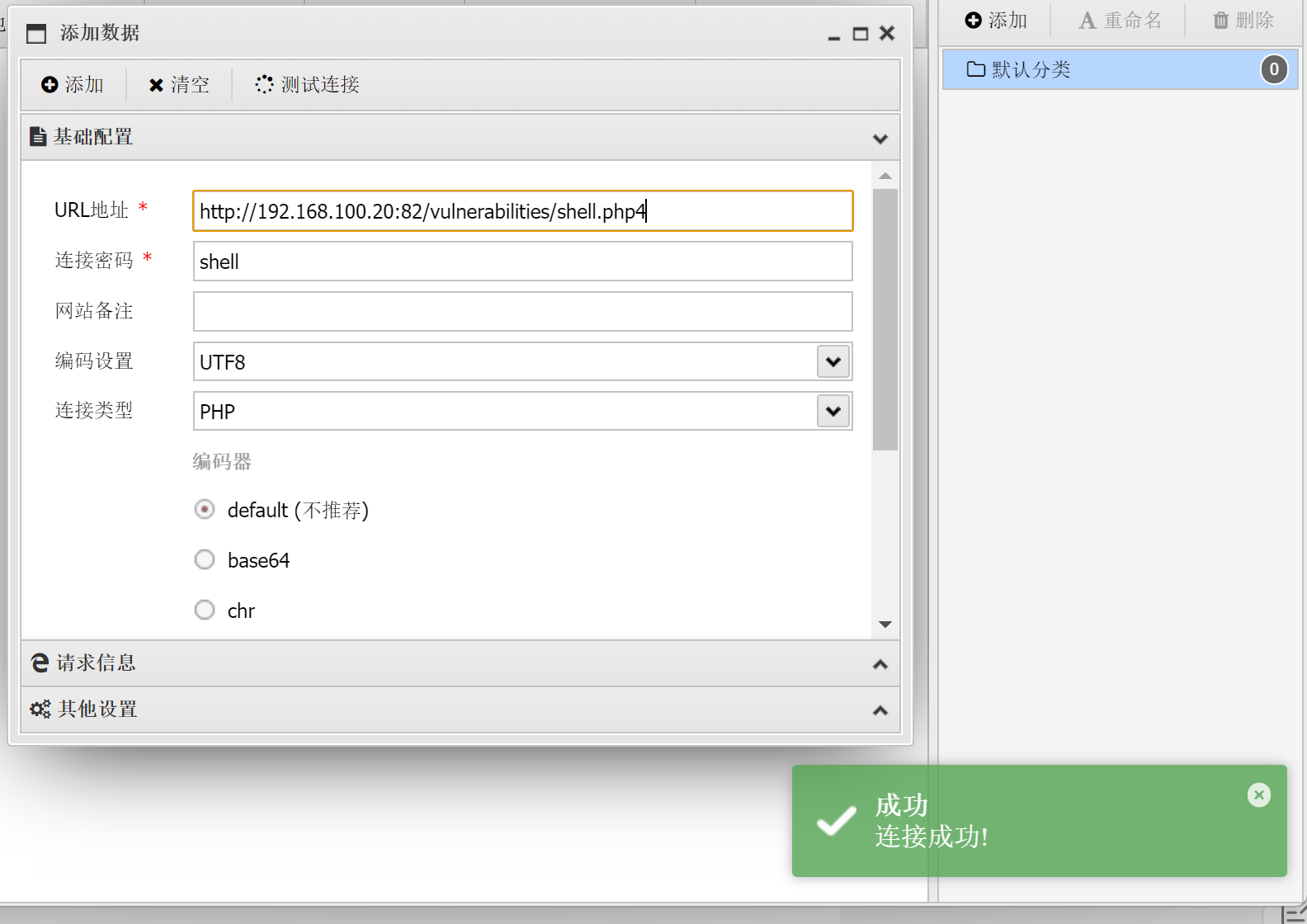Click the 其他设置 gears icon
Screen dimensions: 1307x924
point(40,709)
